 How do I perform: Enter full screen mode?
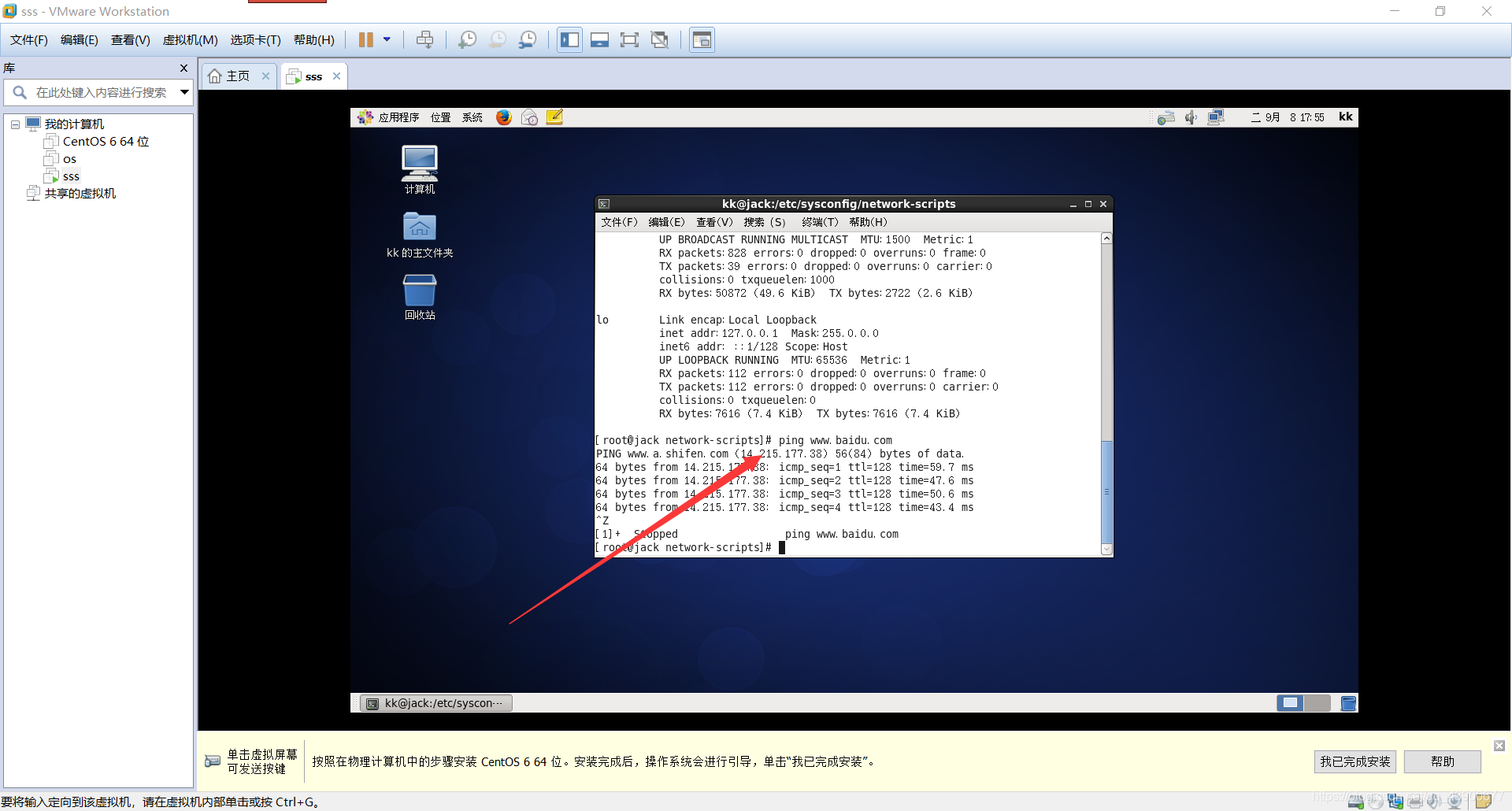coord(629,40)
